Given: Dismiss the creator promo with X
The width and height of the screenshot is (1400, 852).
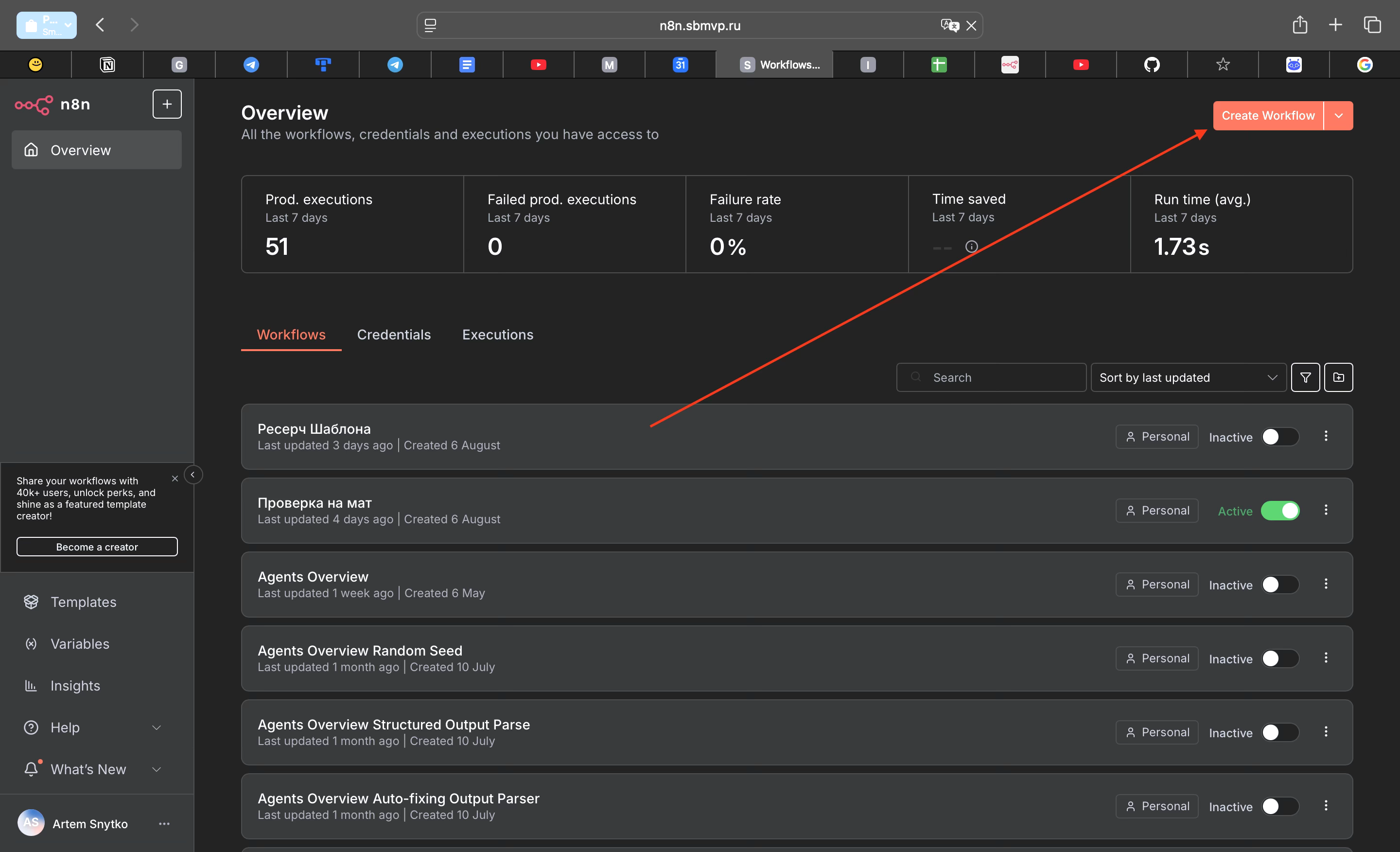Looking at the screenshot, I should tap(175, 479).
